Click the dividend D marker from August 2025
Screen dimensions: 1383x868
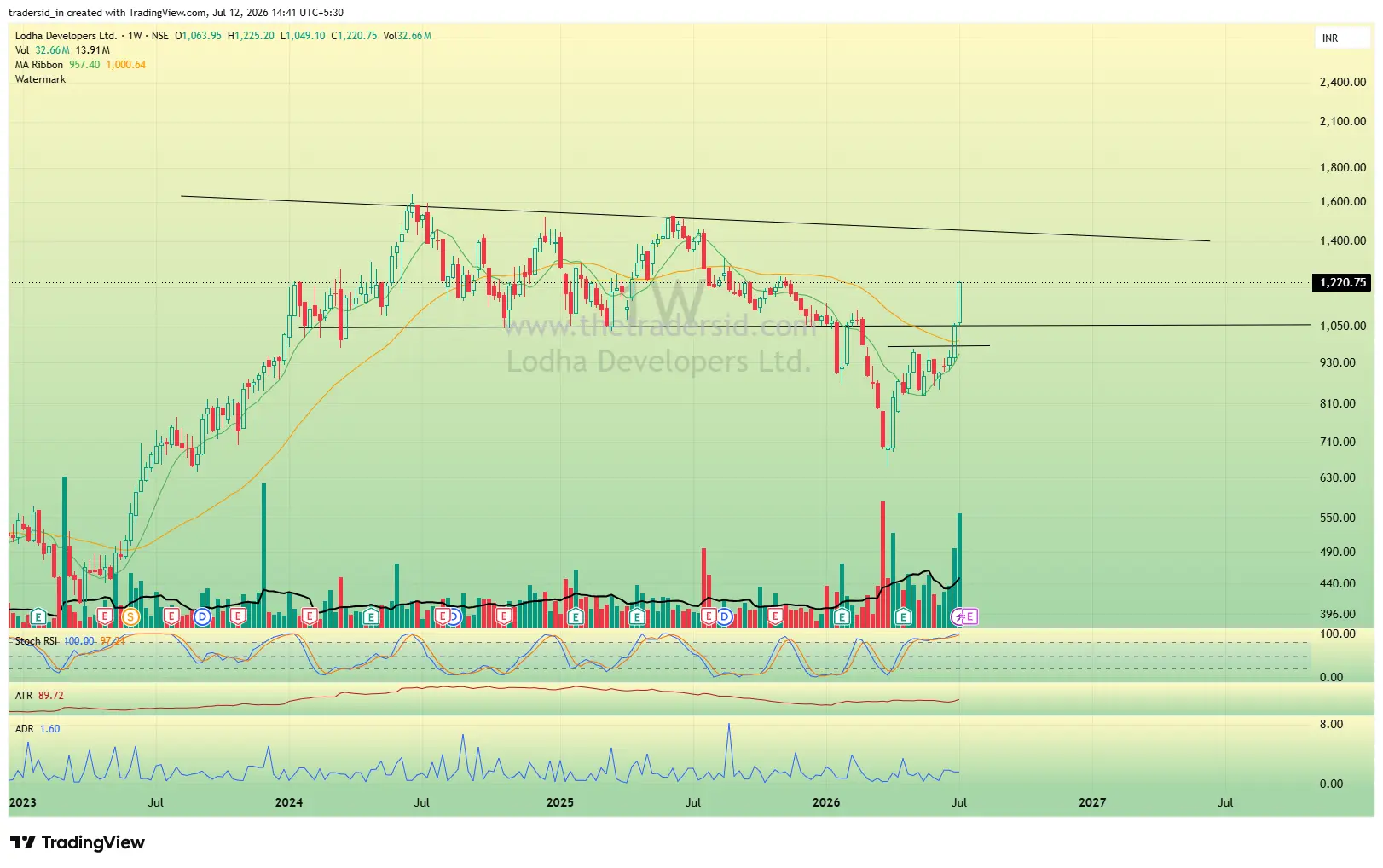click(x=724, y=616)
